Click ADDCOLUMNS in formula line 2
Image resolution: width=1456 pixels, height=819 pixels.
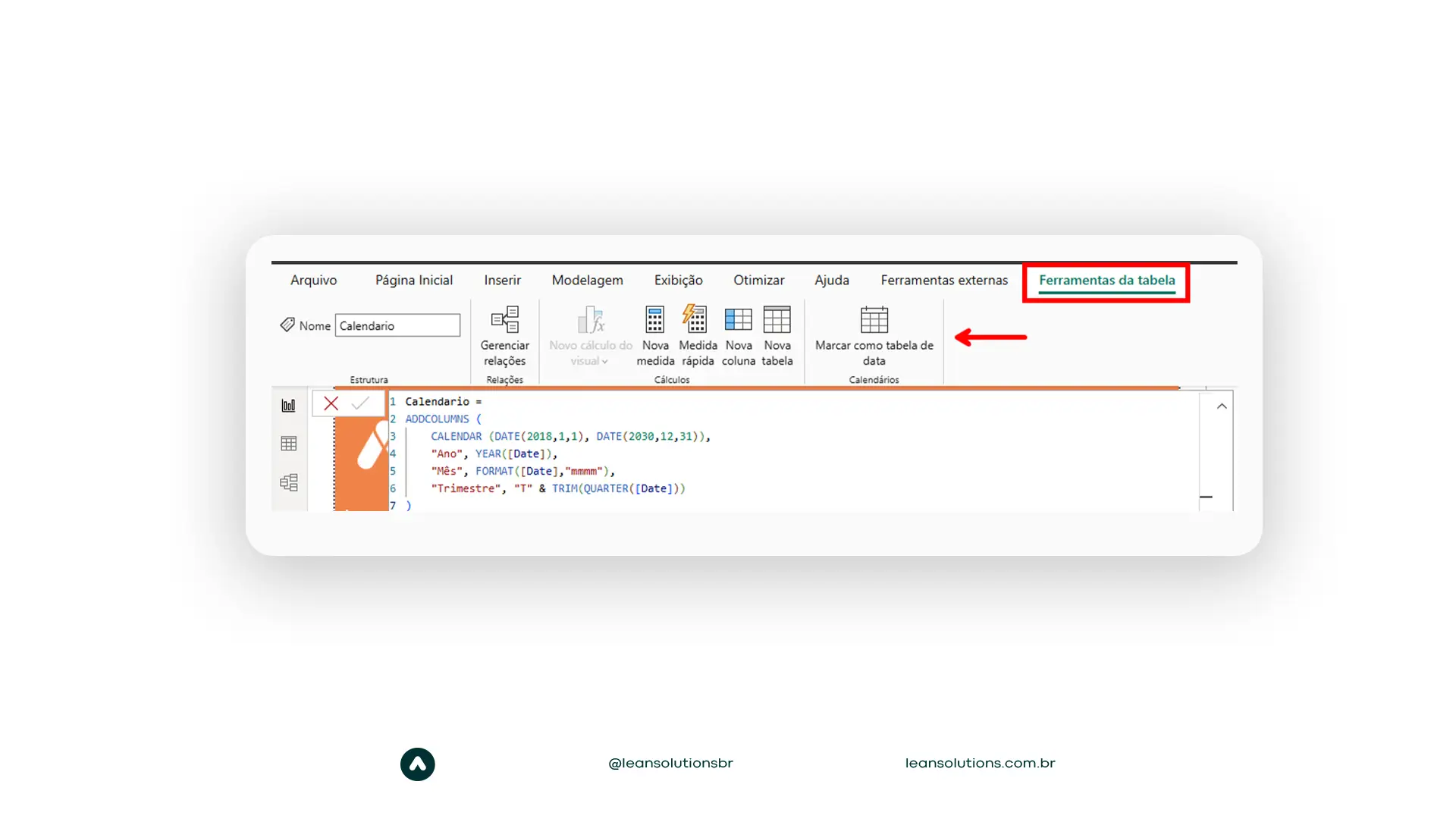coord(437,419)
